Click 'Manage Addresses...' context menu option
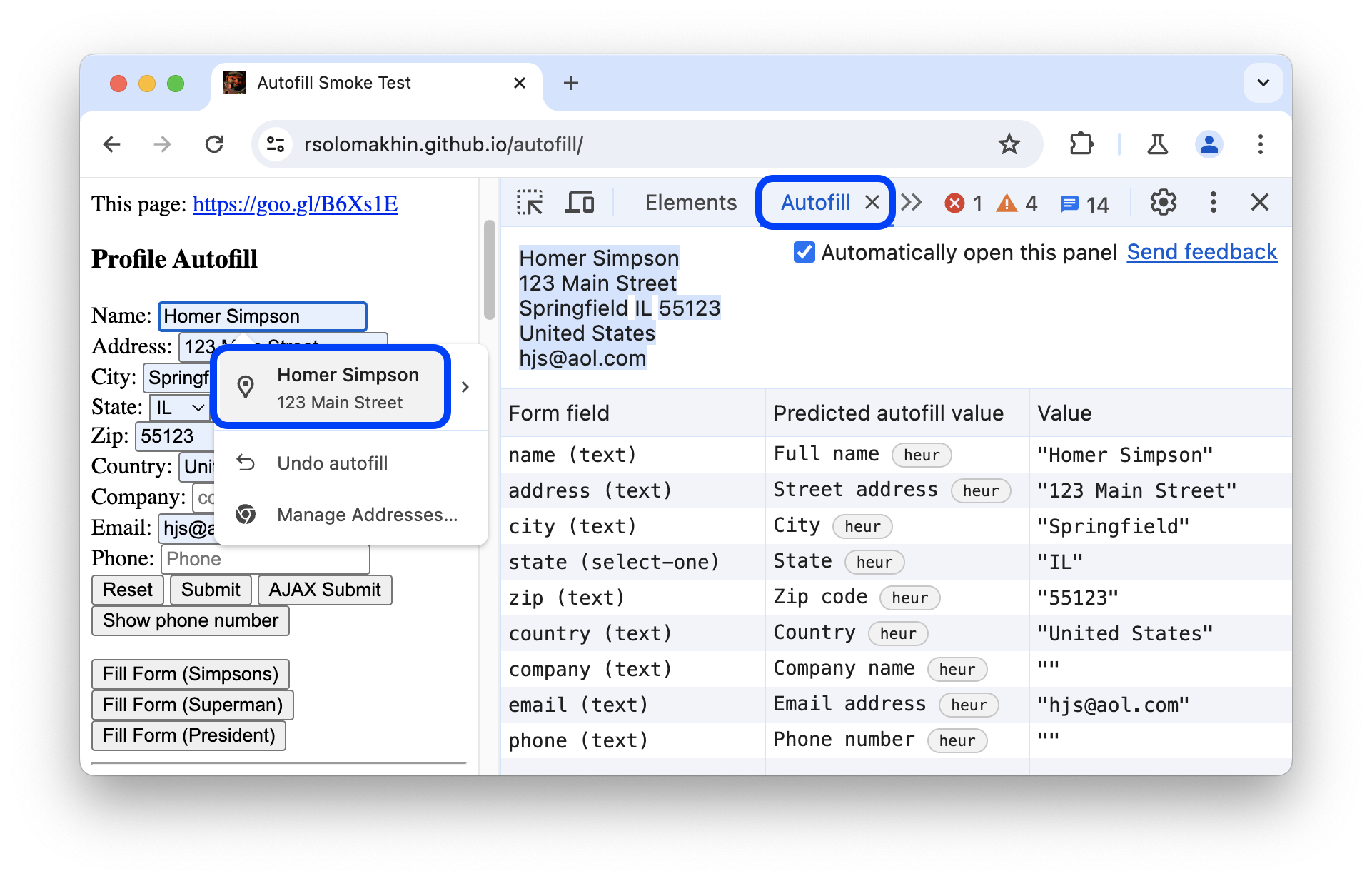 (367, 513)
